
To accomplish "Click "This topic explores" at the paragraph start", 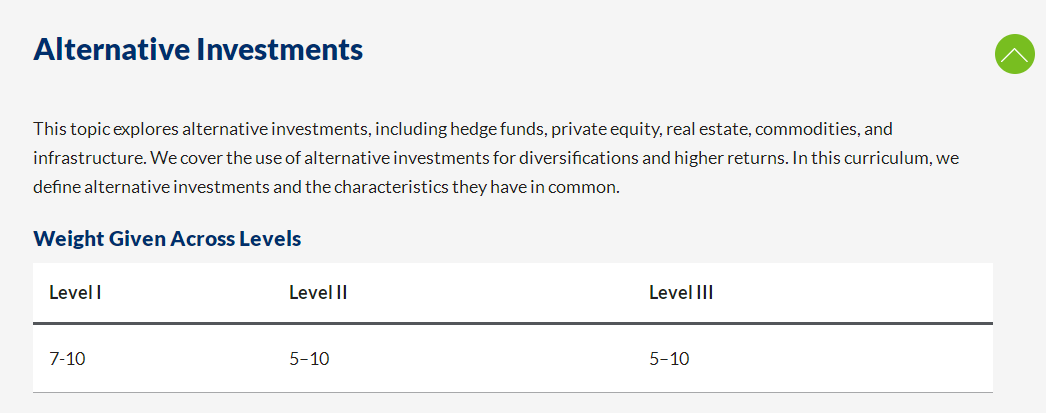I will (105, 129).
